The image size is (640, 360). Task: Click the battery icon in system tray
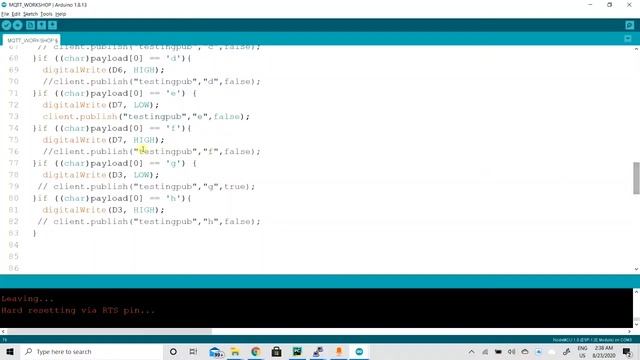click(498, 352)
